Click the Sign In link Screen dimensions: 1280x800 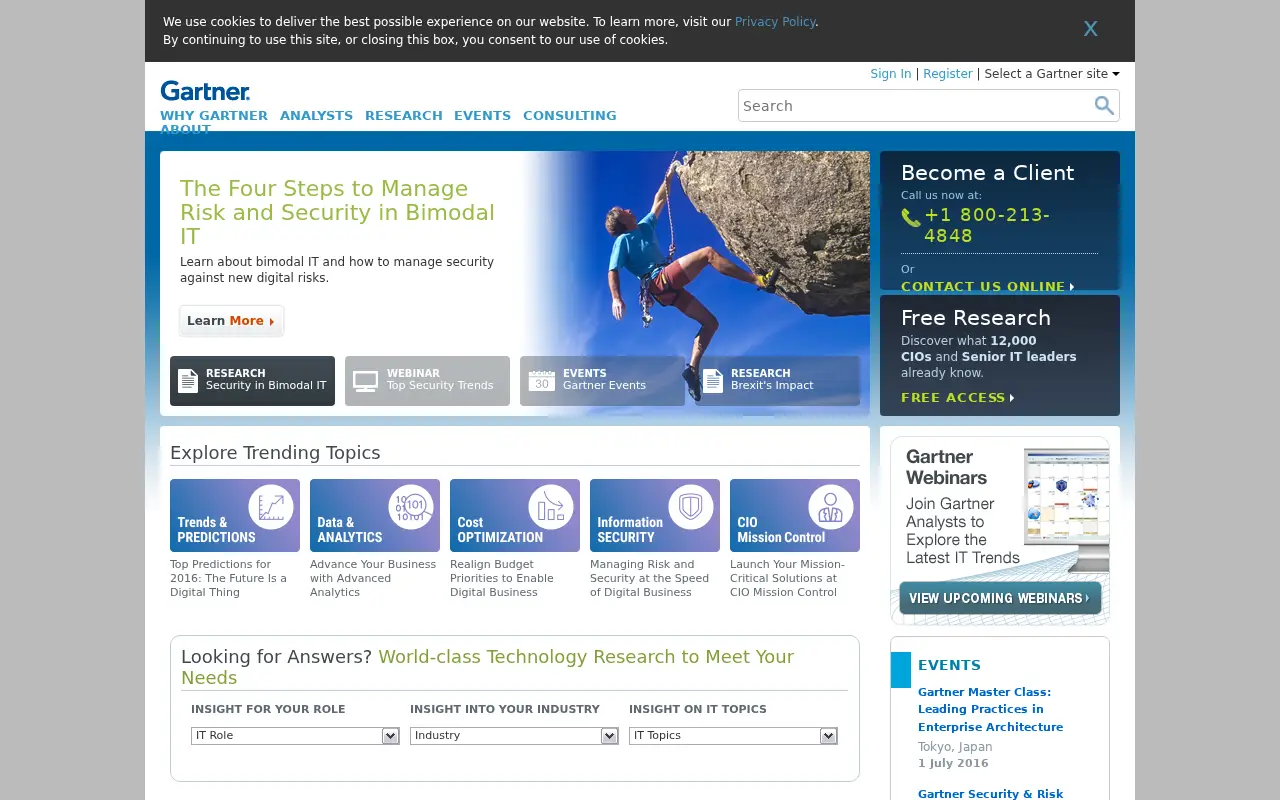pyautogui.click(x=890, y=74)
